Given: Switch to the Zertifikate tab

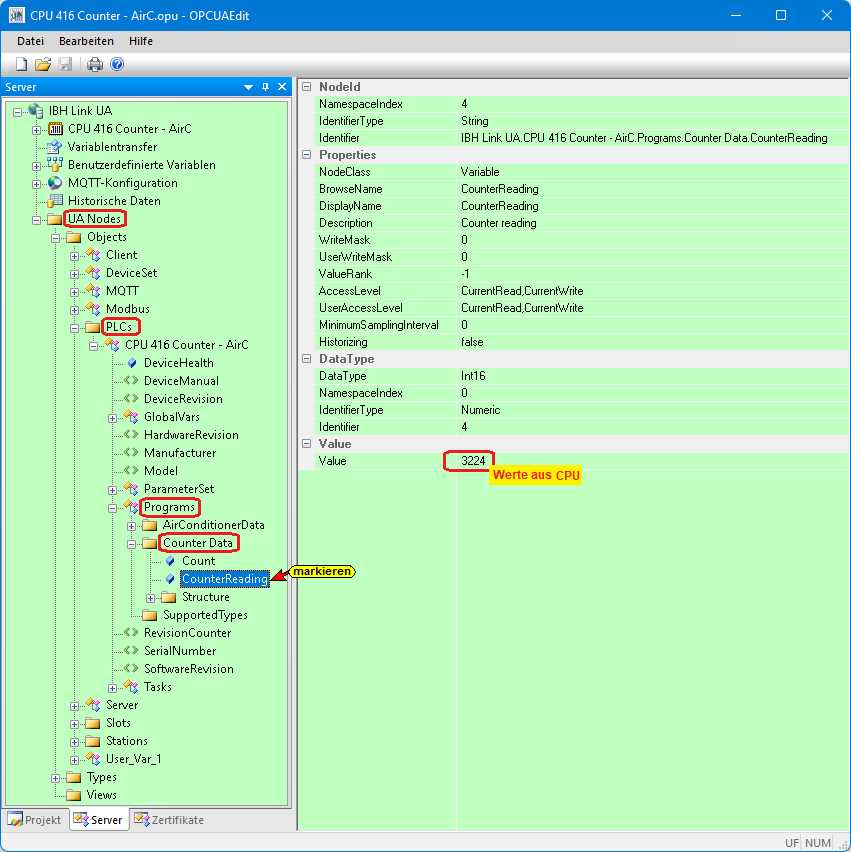Looking at the screenshot, I should coord(170,819).
